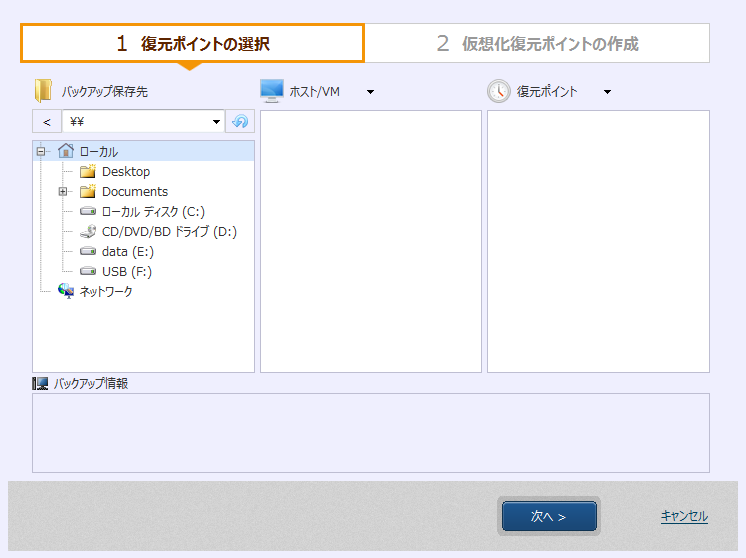Select the ローカル home icon in tree
The image size is (746, 558).
click(66, 151)
